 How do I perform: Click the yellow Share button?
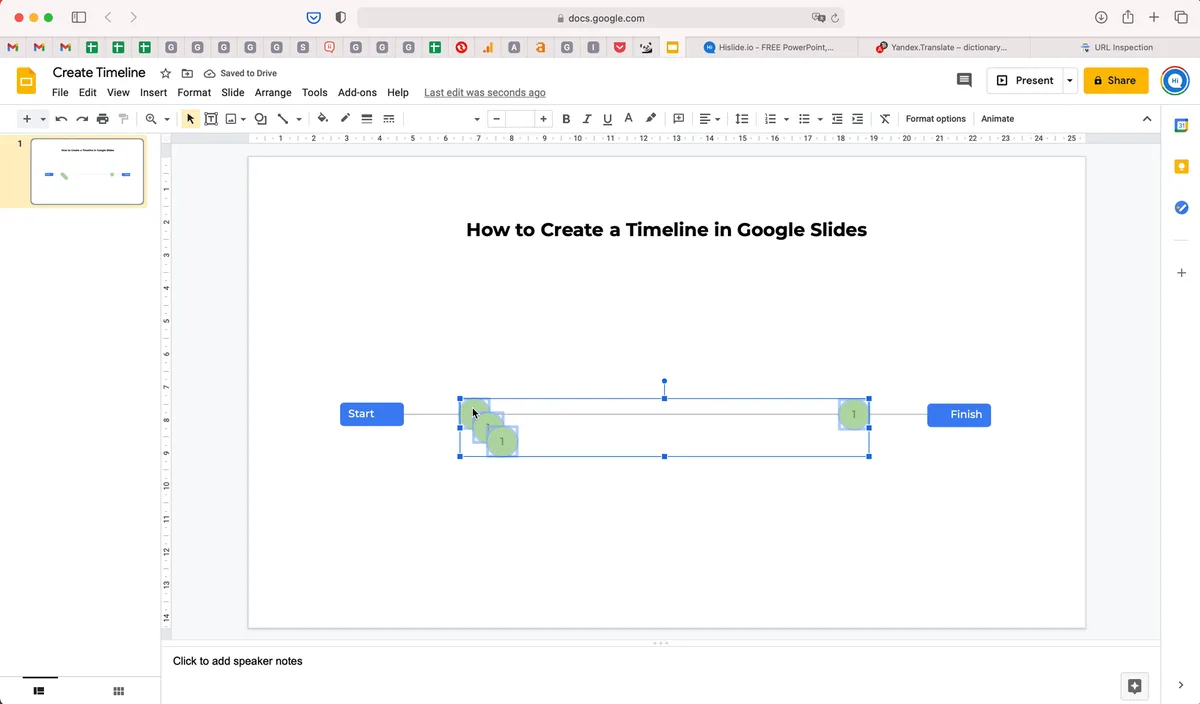pyautogui.click(x=1116, y=80)
